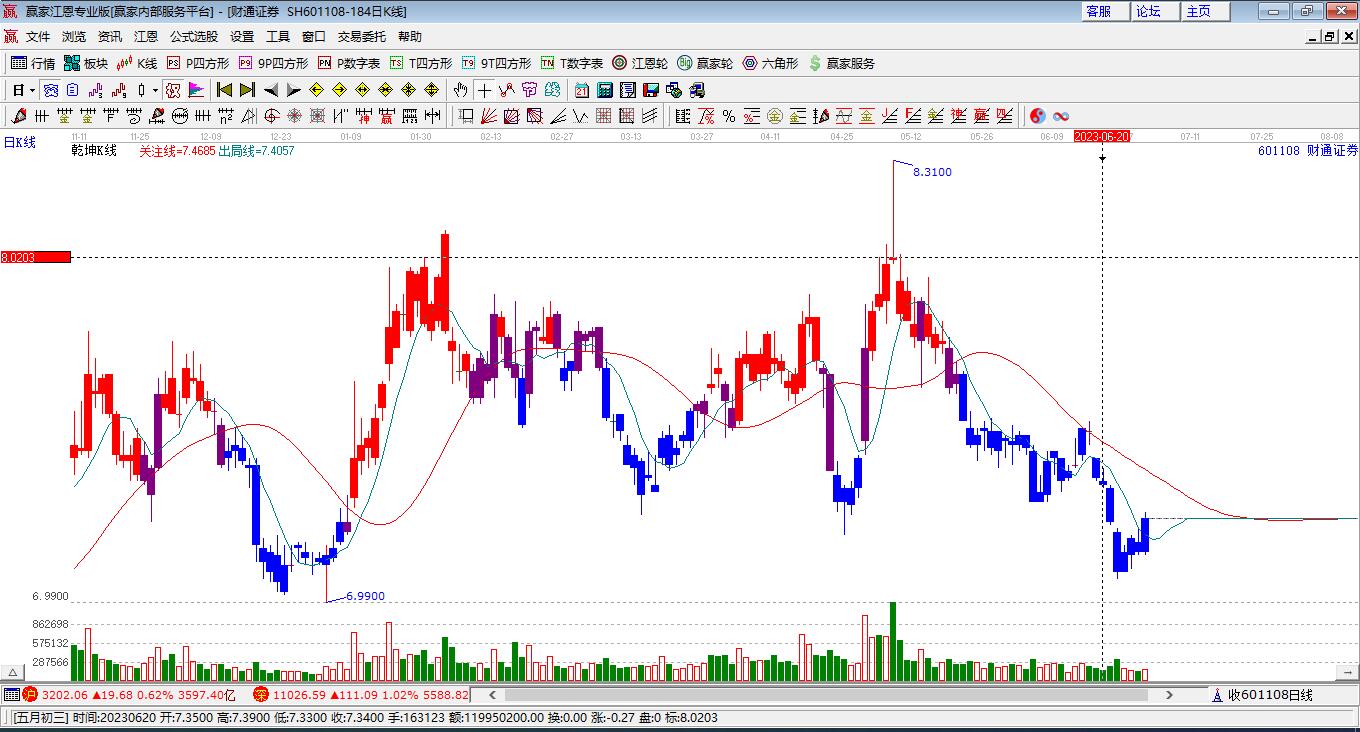Click the status bar grid icon

tap(11, 695)
